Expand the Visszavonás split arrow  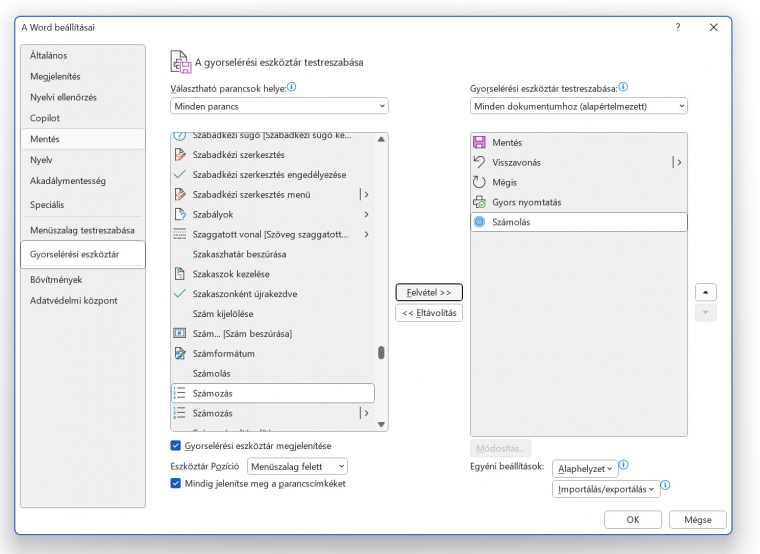pos(678,162)
